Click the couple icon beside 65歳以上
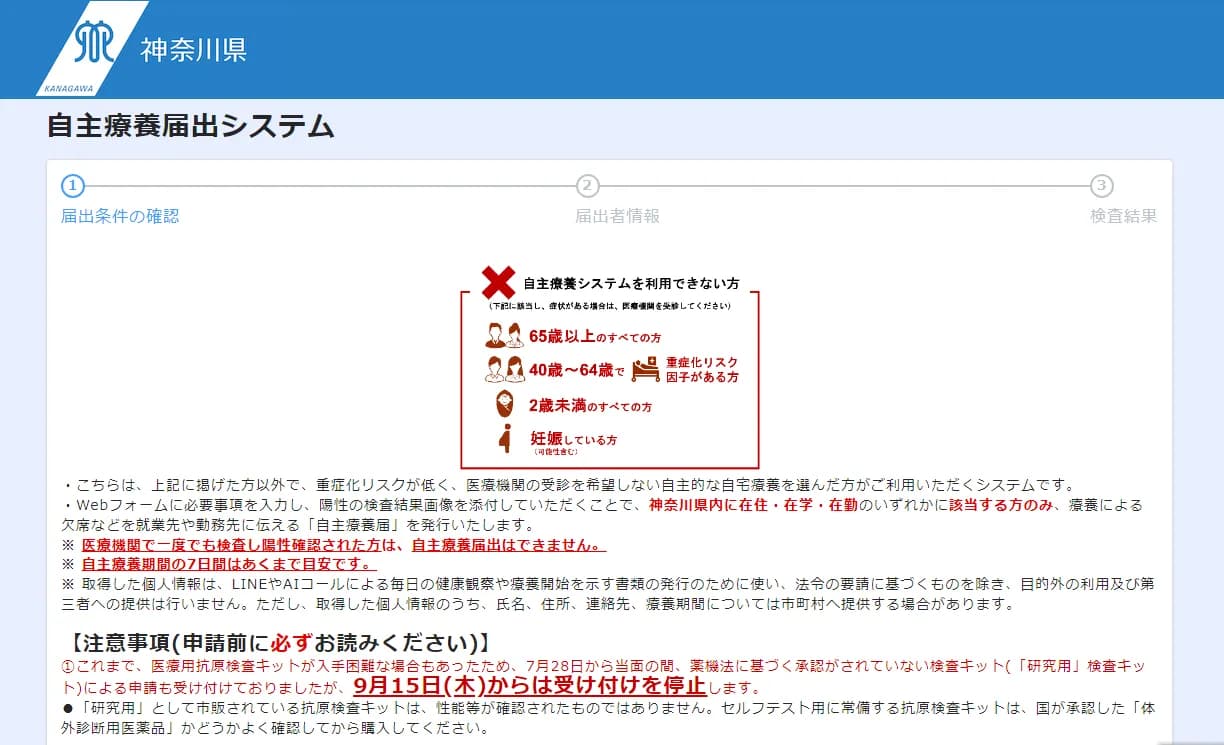 [504, 335]
